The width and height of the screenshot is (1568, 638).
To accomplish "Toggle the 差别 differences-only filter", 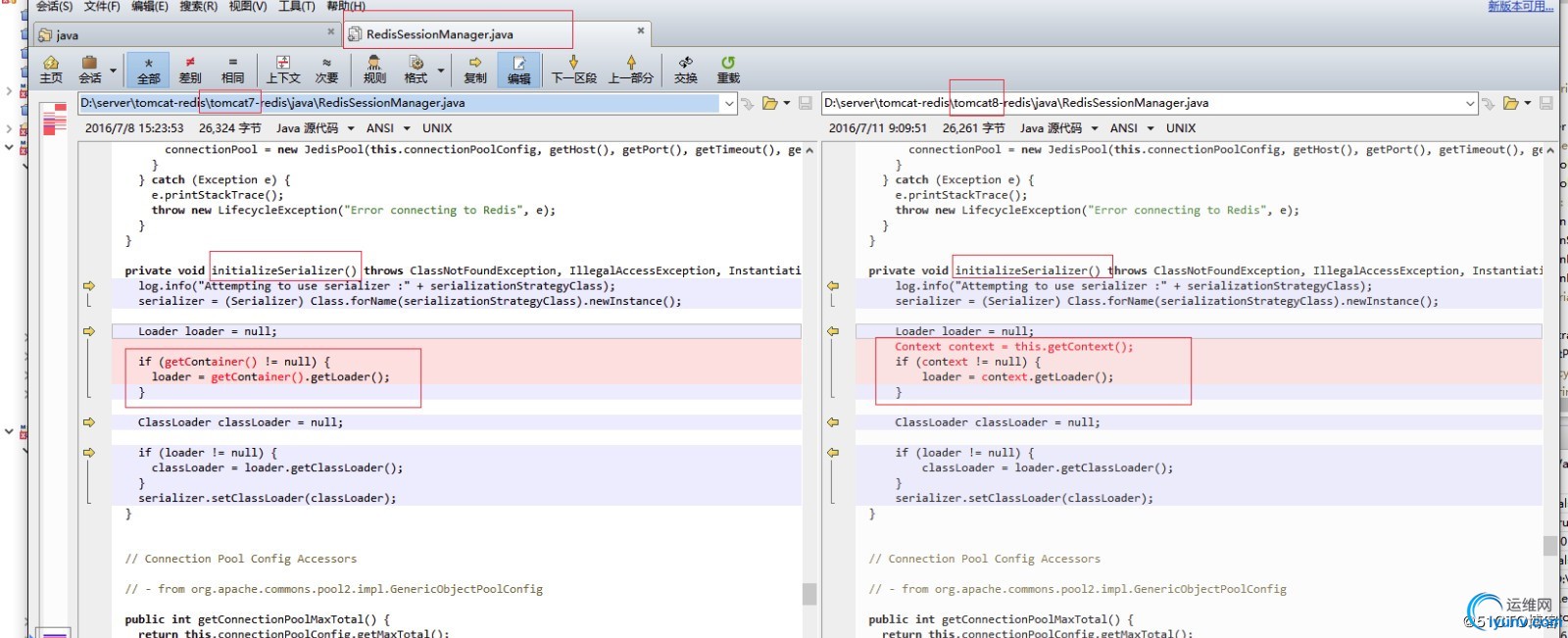I will click(190, 70).
